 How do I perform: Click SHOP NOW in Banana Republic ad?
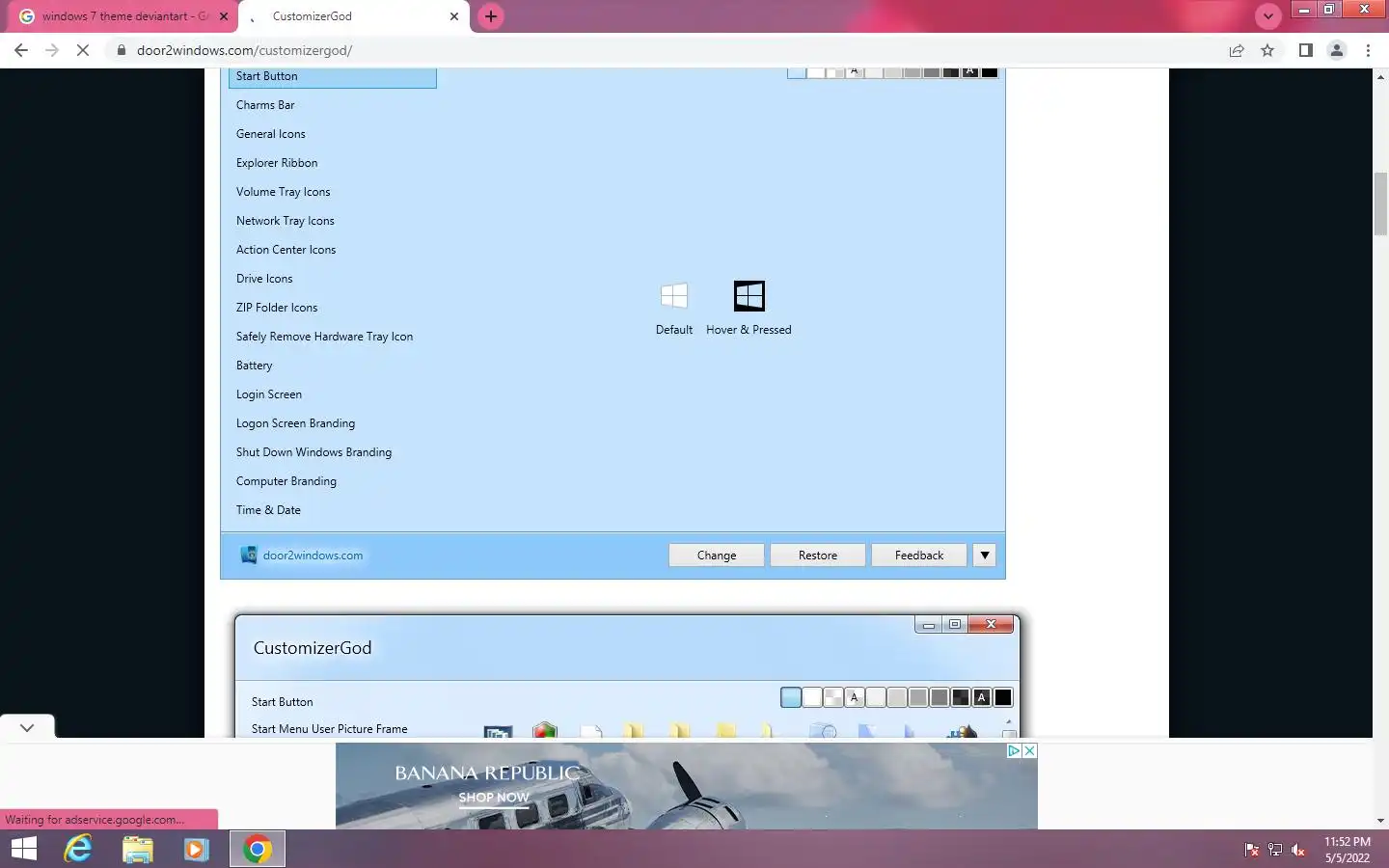(x=494, y=798)
